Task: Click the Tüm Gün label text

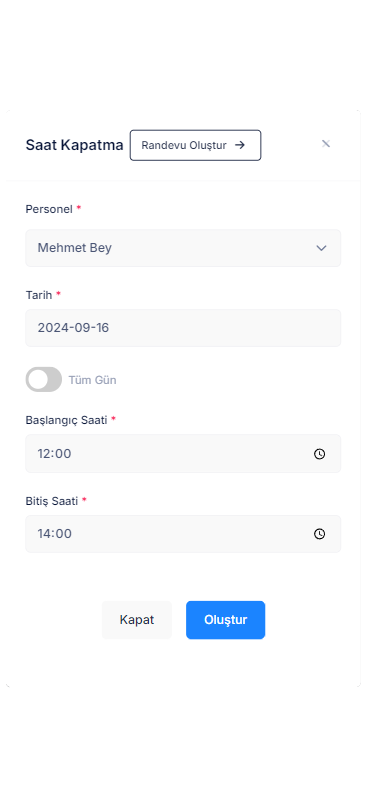Action: (93, 380)
